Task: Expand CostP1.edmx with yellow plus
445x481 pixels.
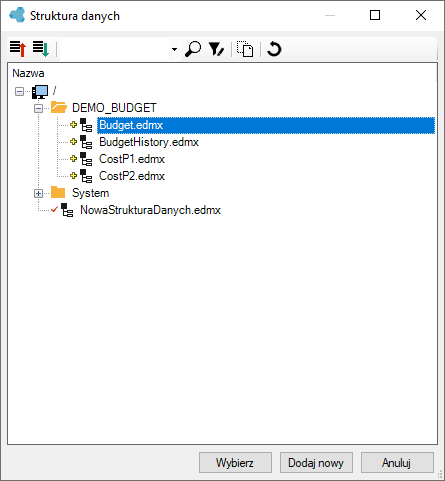Action: pos(74,159)
